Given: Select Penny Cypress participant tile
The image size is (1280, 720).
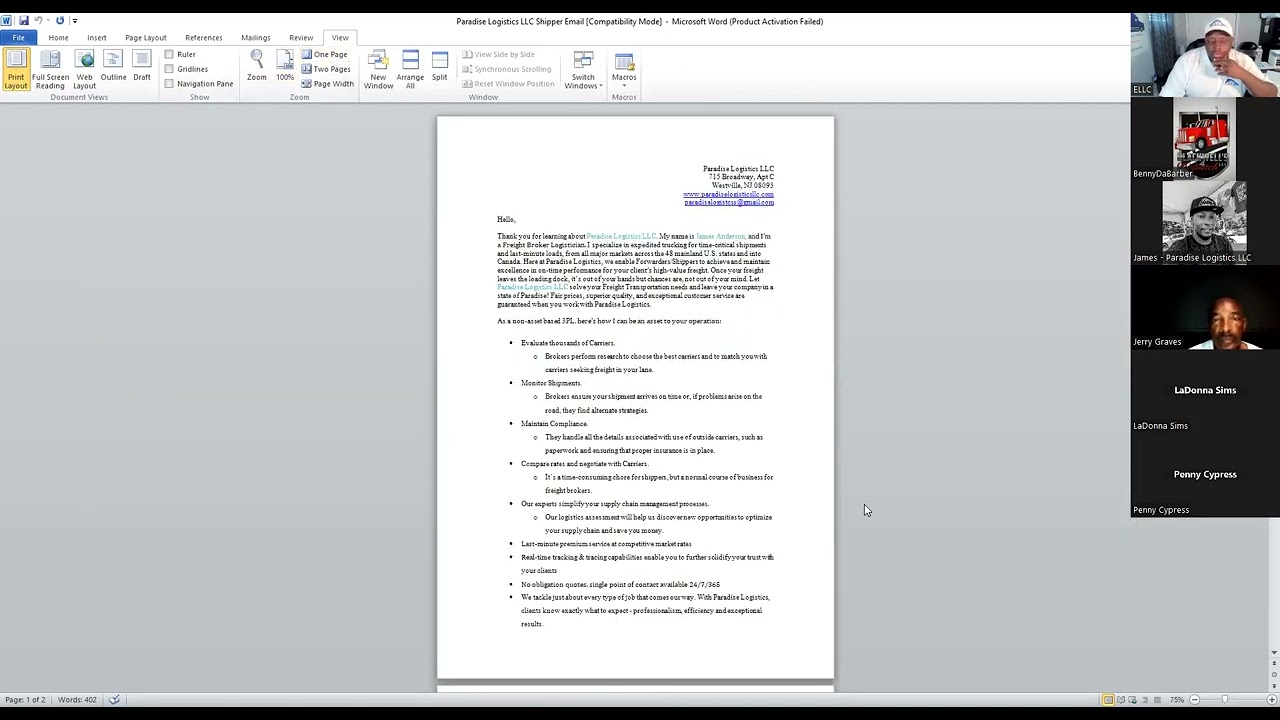Looking at the screenshot, I should click(x=1205, y=475).
